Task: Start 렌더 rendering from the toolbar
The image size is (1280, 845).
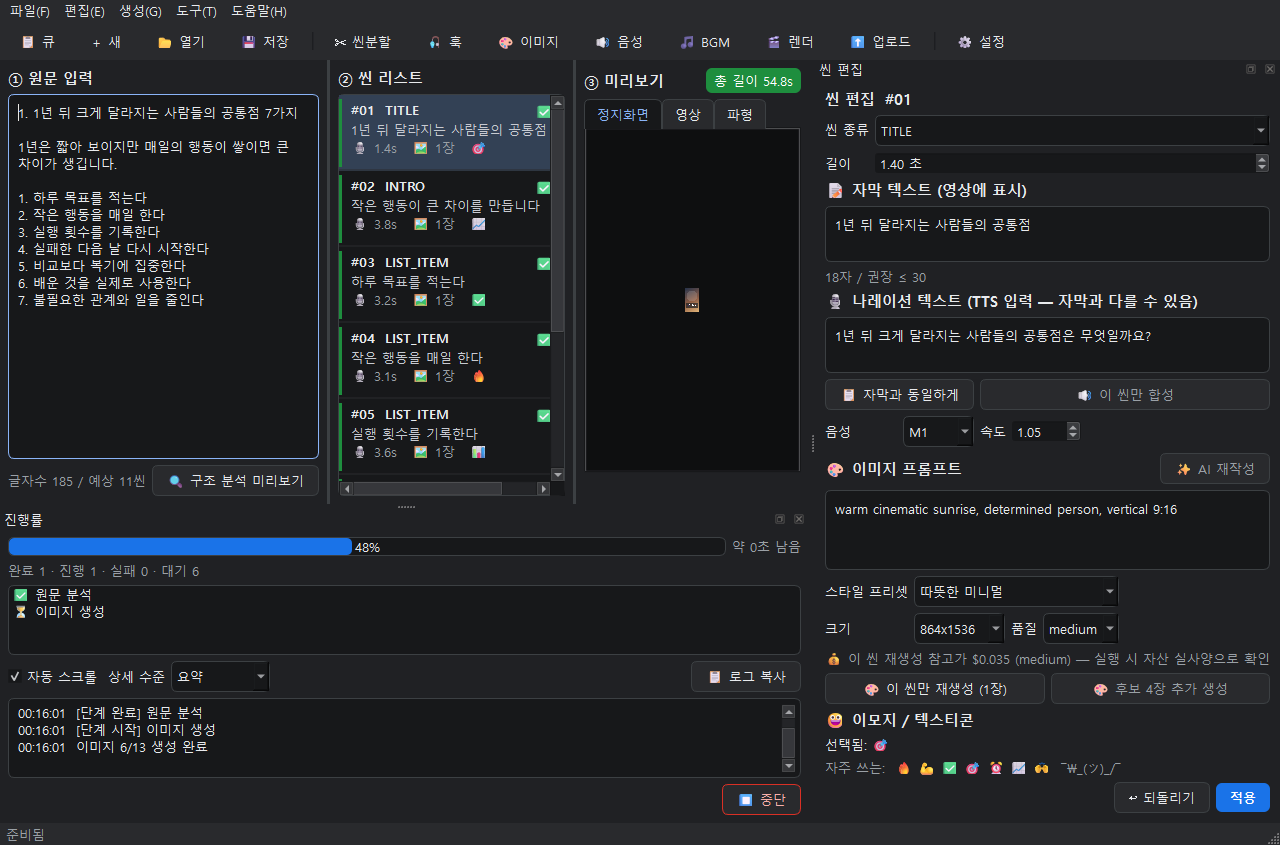Action: point(790,42)
